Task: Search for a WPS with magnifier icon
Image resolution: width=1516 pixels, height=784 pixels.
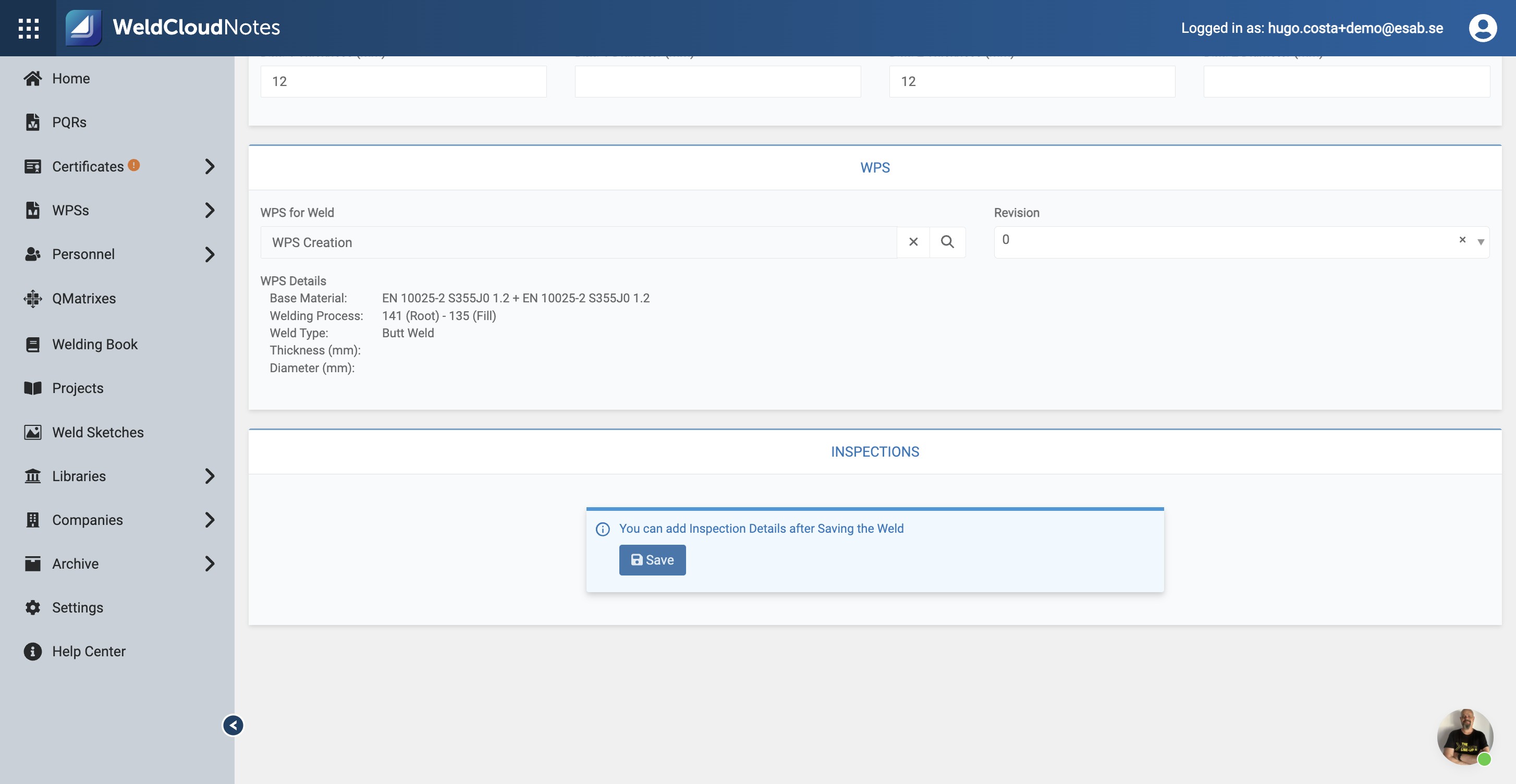Action: (947, 242)
